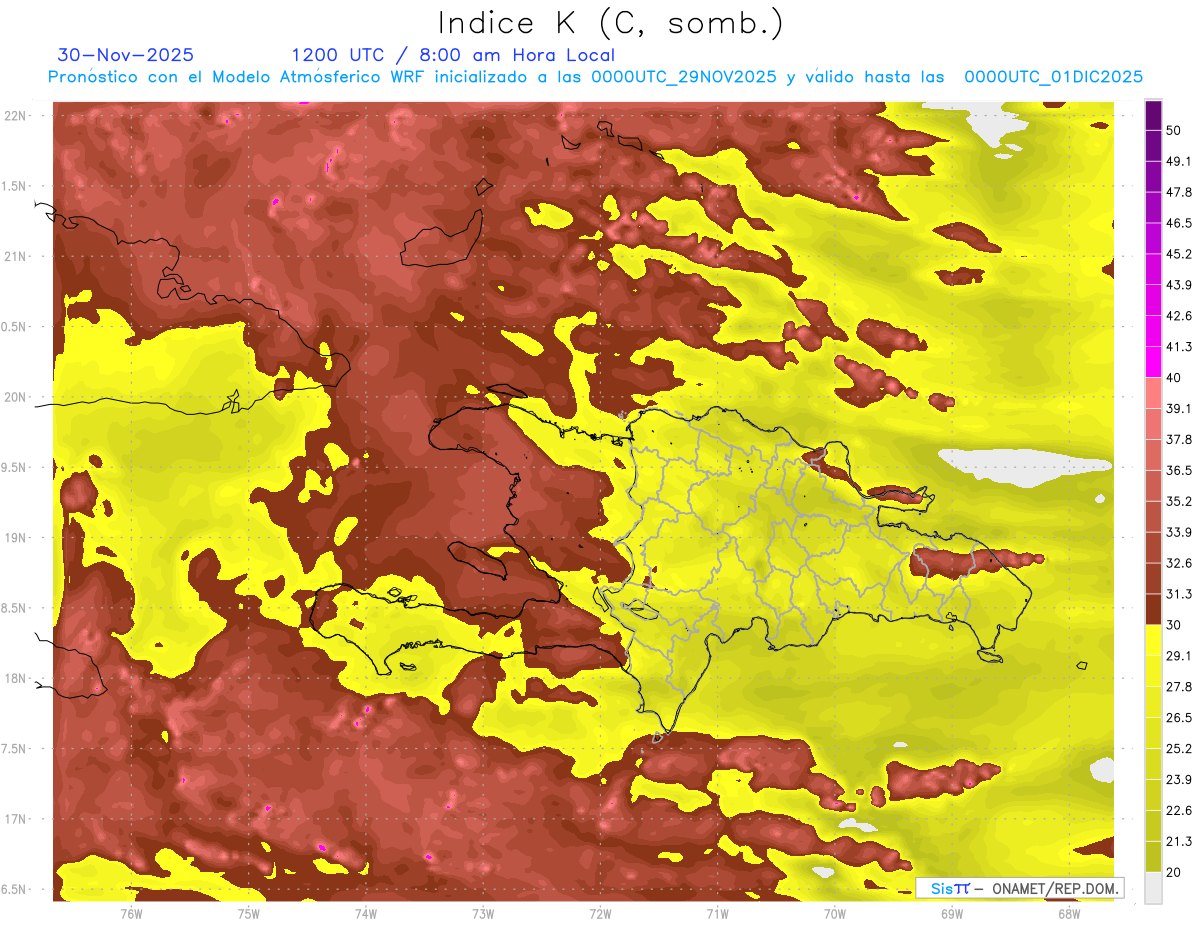
Task: Click the '1200 UTC / 8:00 am Hora Local' time text
Action: tap(453, 55)
